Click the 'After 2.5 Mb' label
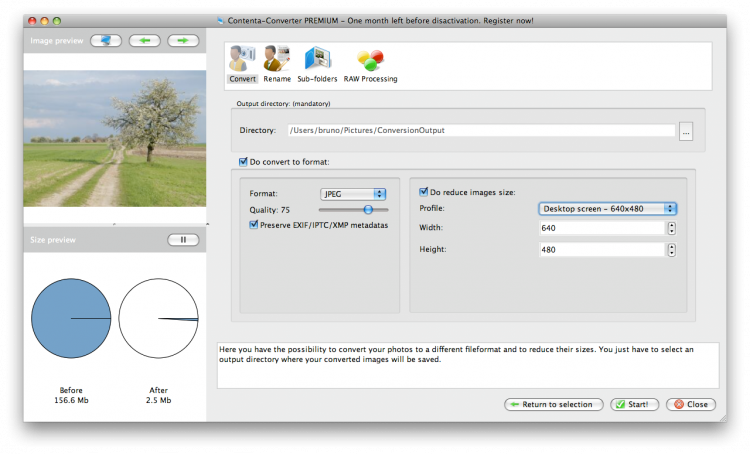 pos(158,395)
